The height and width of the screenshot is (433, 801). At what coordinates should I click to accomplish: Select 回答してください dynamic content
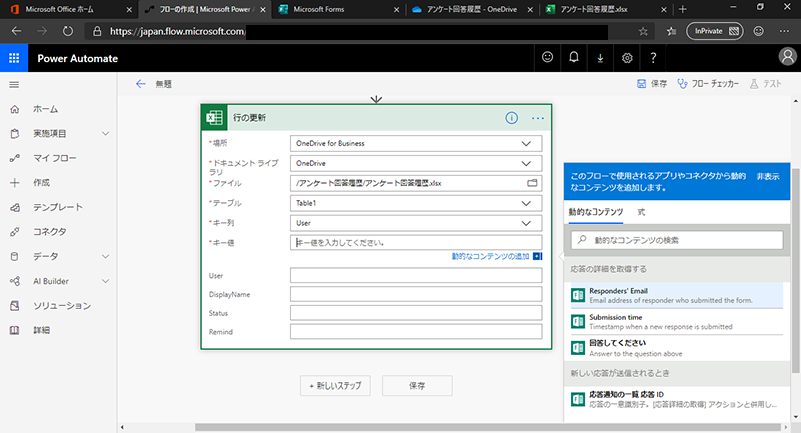pyautogui.click(x=676, y=348)
